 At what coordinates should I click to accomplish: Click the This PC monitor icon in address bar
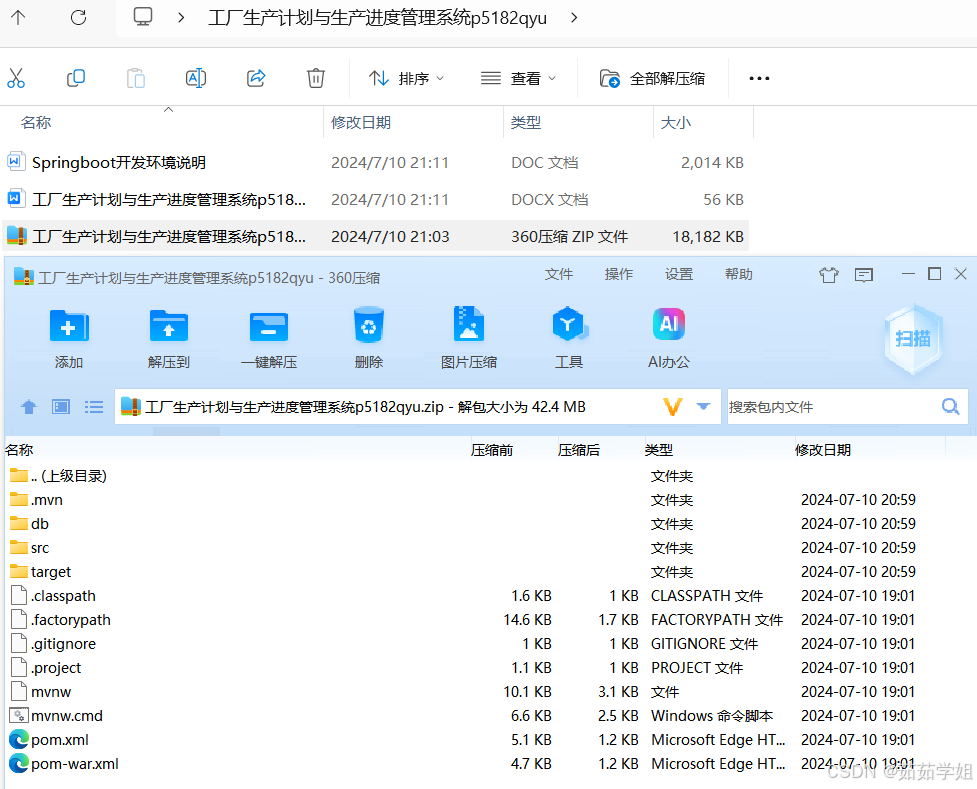pyautogui.click(x=143, y=17)
